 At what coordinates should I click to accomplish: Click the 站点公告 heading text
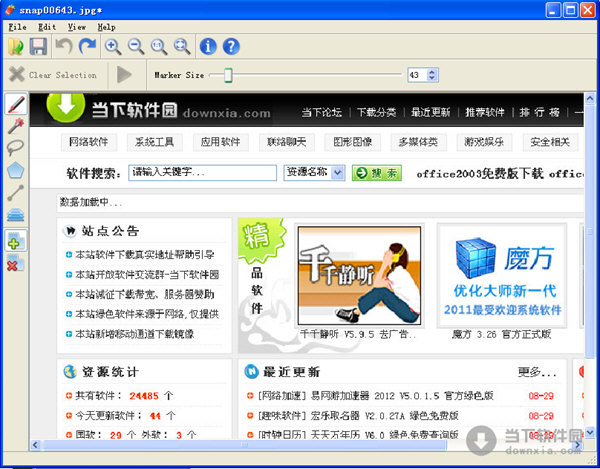click(x=110, y=231)
